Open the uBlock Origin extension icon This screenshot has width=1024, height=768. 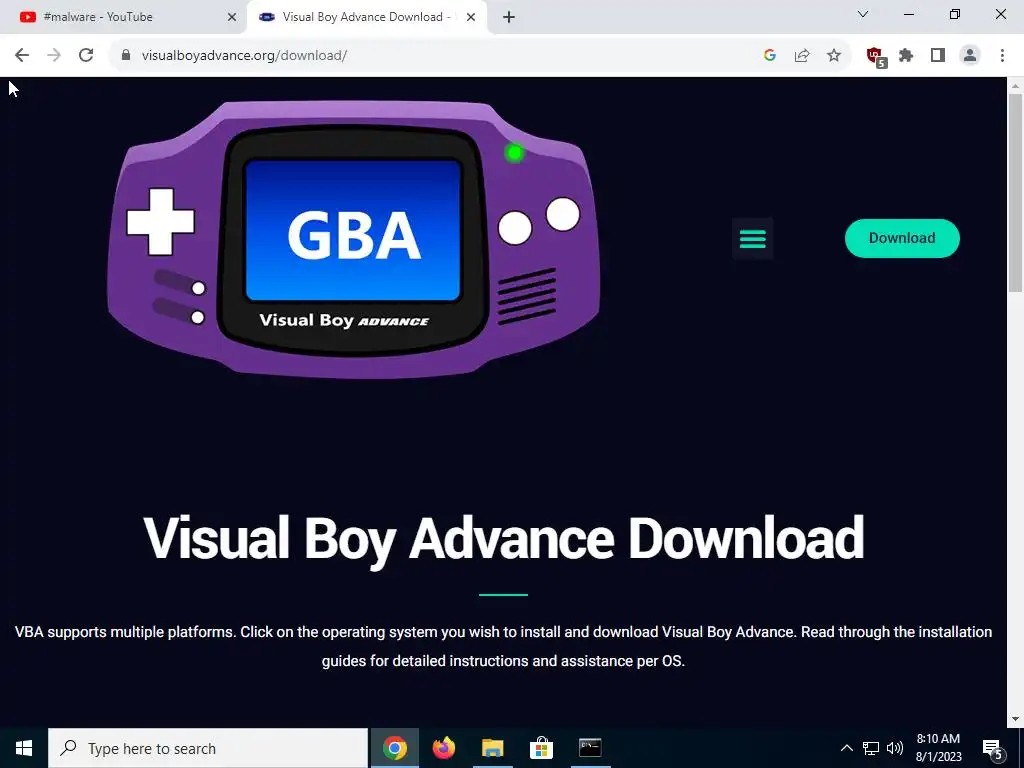876,57
